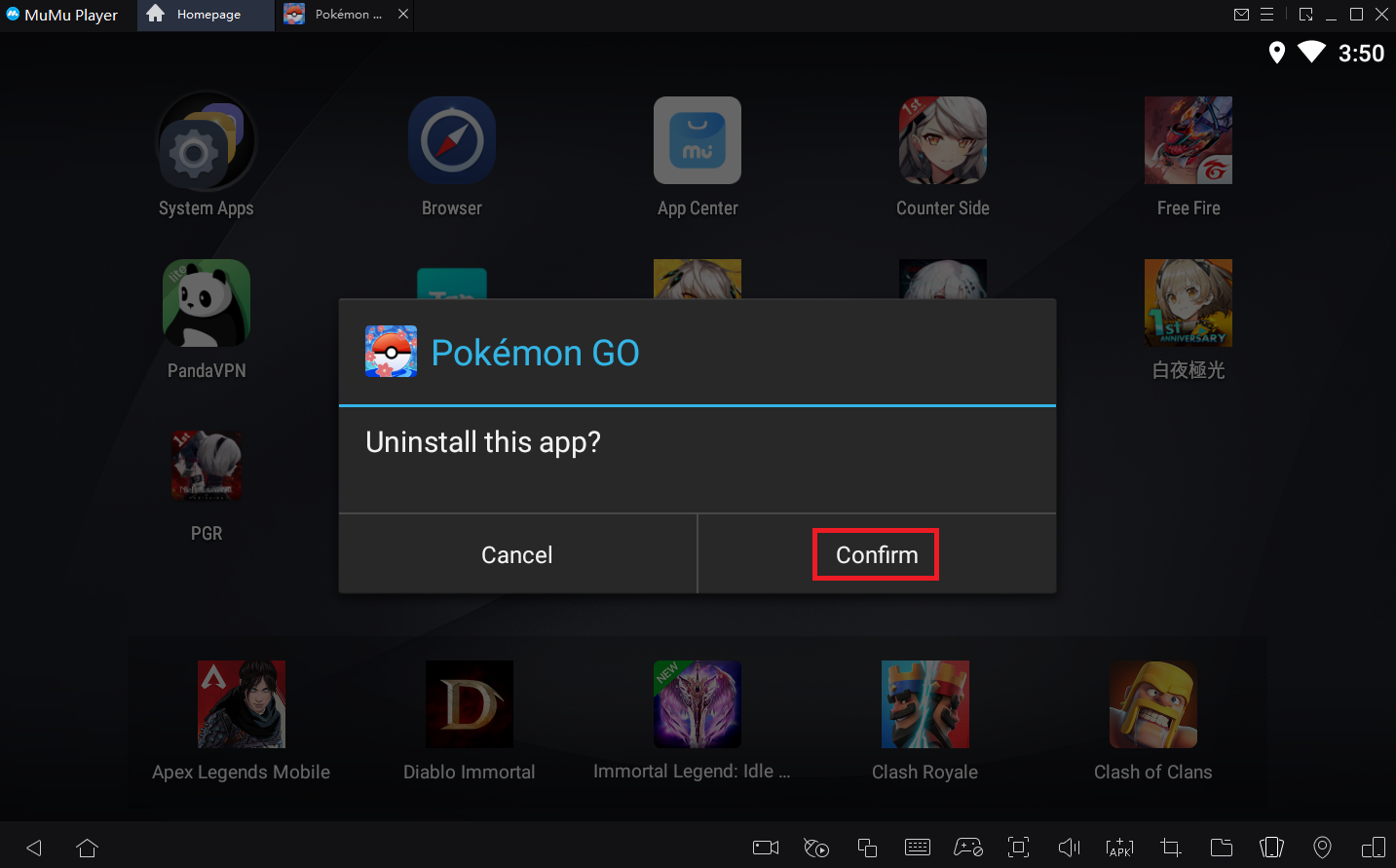Click the Pokémon GO dialog icon
This screenshot has width=1396, height=868.
click(x=391, y=352)
